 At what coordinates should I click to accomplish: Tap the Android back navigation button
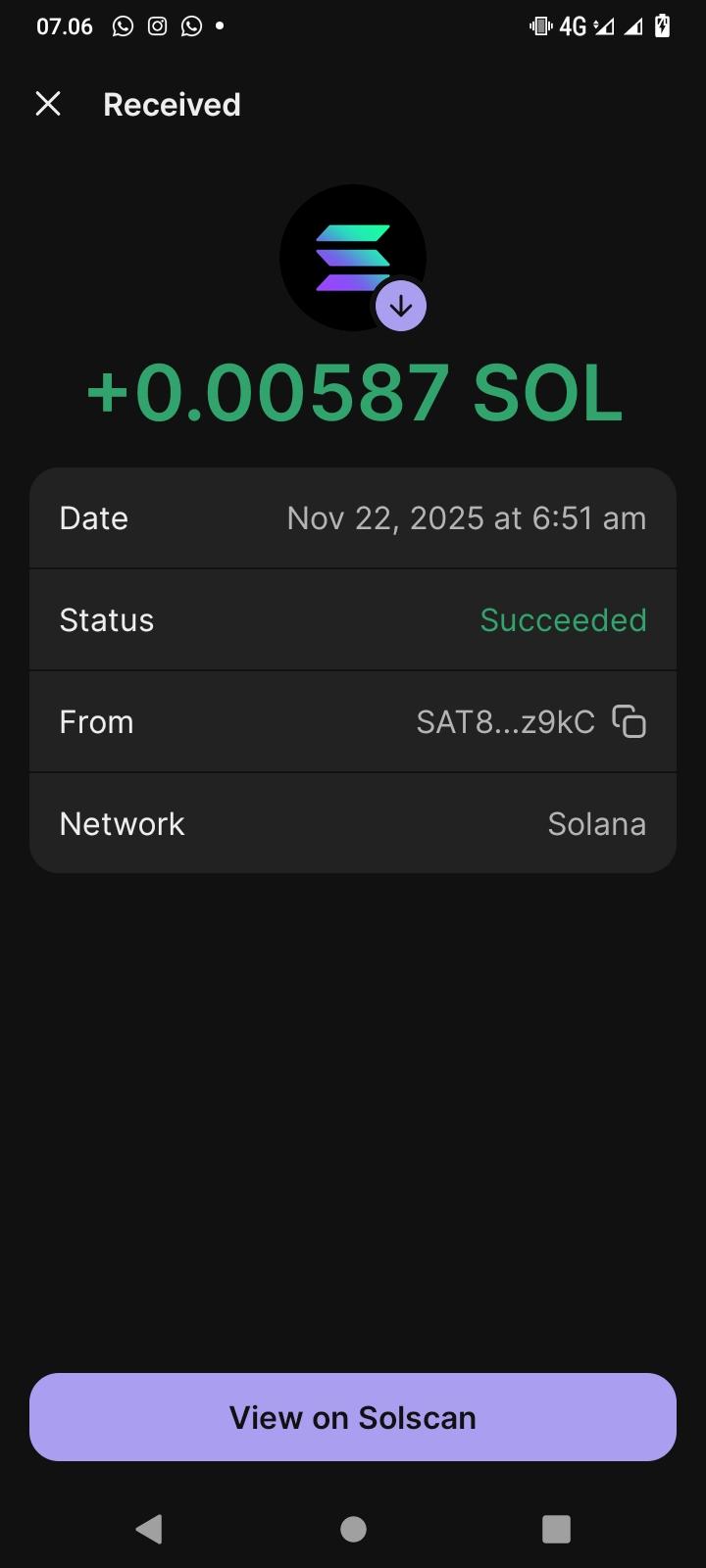click(149, 1529)
